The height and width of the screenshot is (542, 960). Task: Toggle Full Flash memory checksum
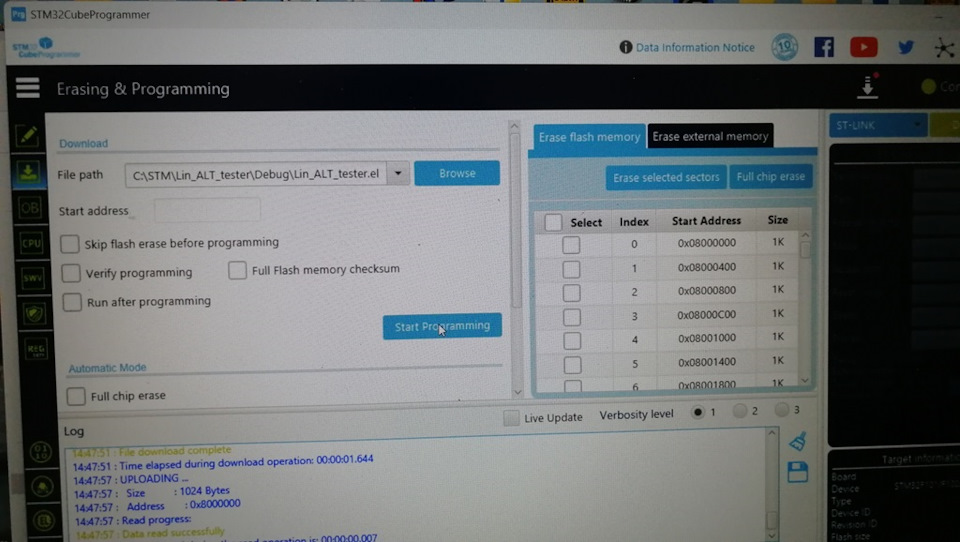coord(237,269)
